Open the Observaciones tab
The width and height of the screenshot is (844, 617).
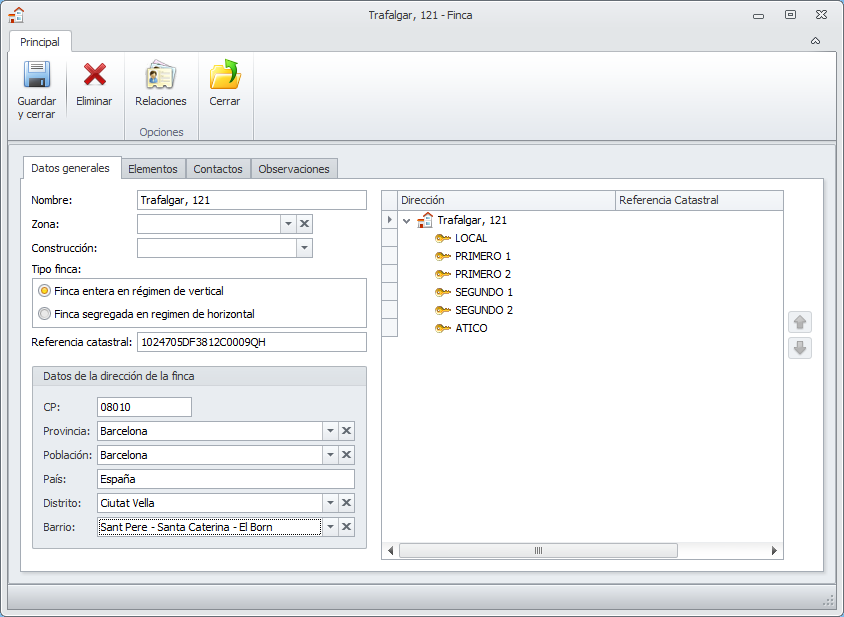point(293,169)
